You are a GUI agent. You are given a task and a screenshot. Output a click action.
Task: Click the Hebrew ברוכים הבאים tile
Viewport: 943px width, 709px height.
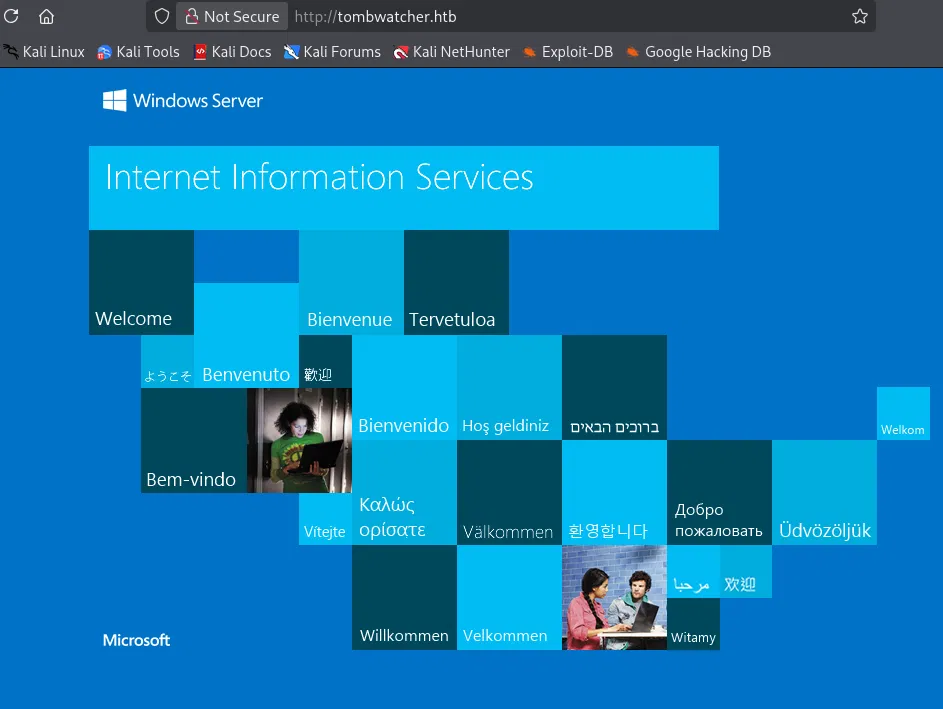tap(614, 387)
